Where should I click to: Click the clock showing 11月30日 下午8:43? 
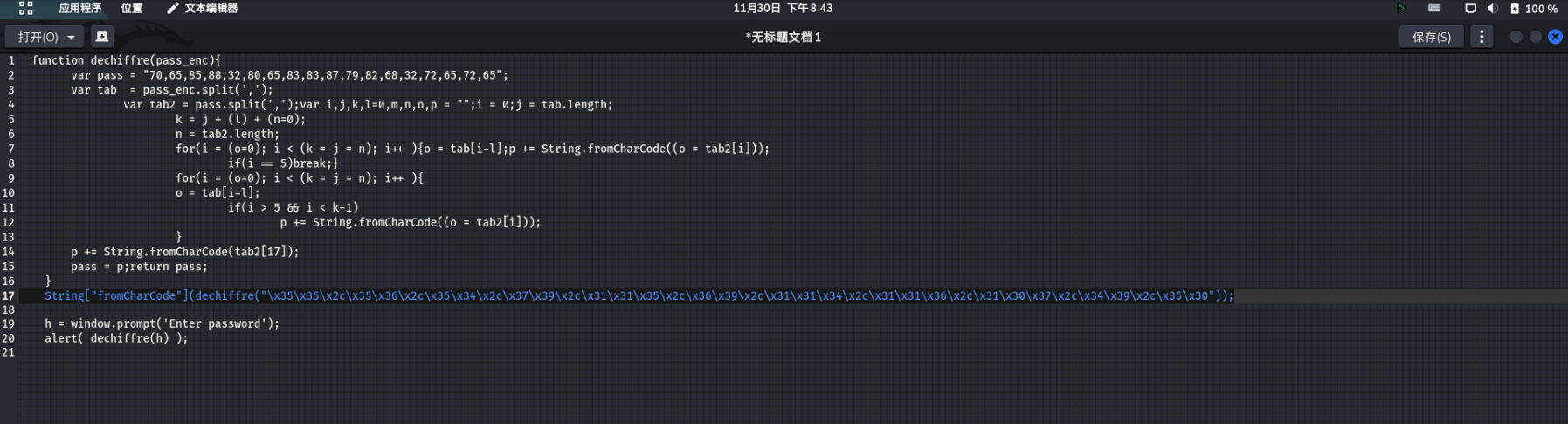783,8
